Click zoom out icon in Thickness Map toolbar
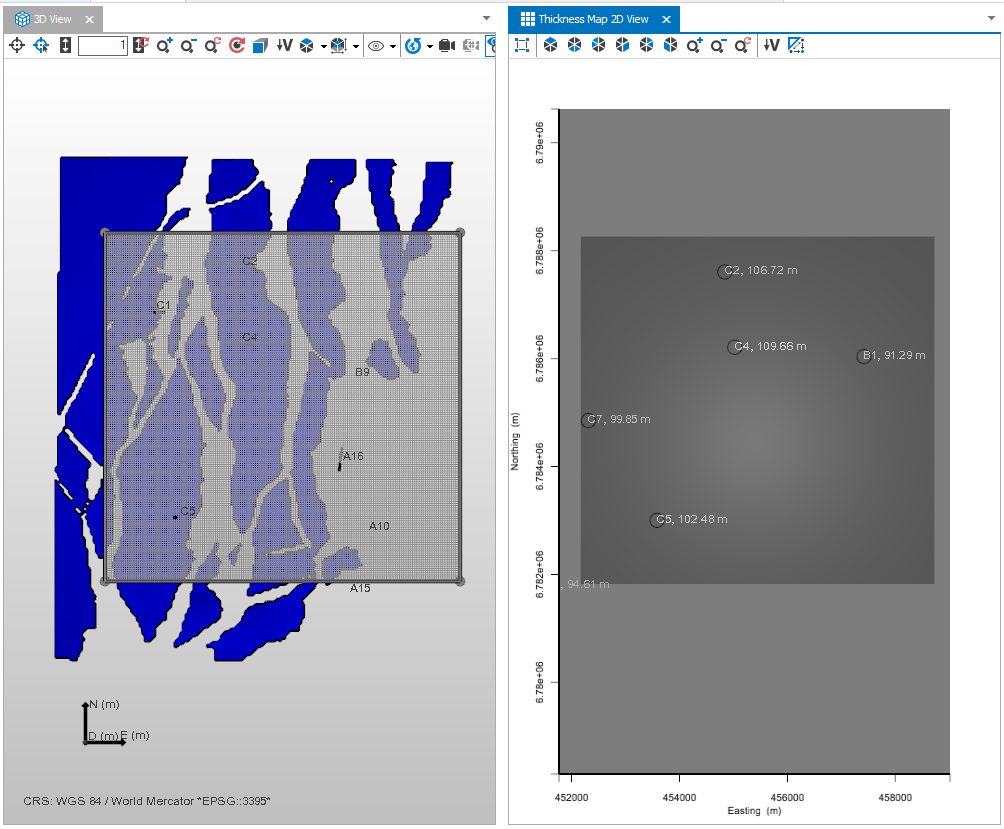1004x829 pixels. pyautogui.click(x=718, y=45)
